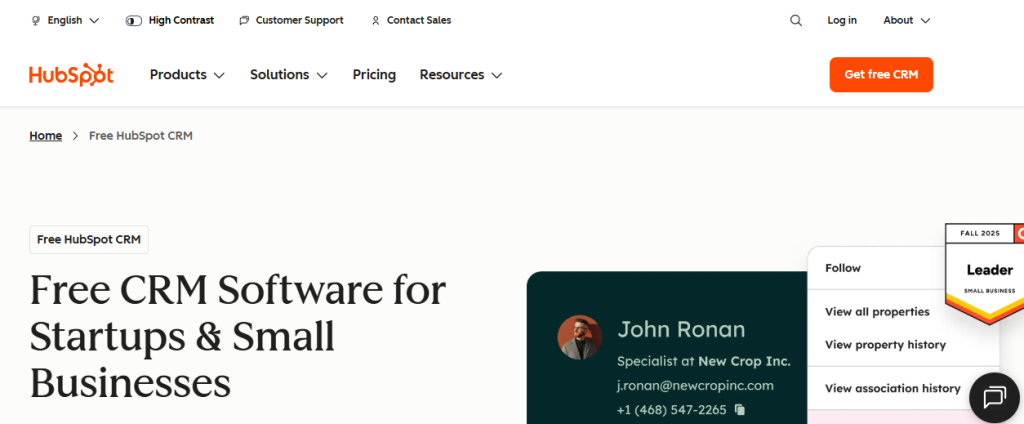
Task: Toggle the High Contrast switch
Action: (134, 20)
